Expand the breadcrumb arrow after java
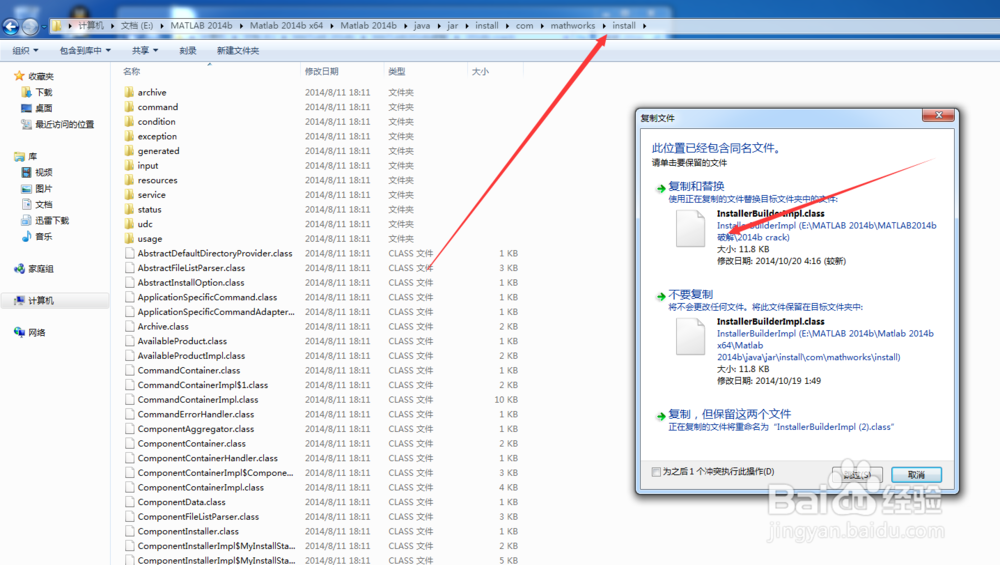 pos(439,26)
